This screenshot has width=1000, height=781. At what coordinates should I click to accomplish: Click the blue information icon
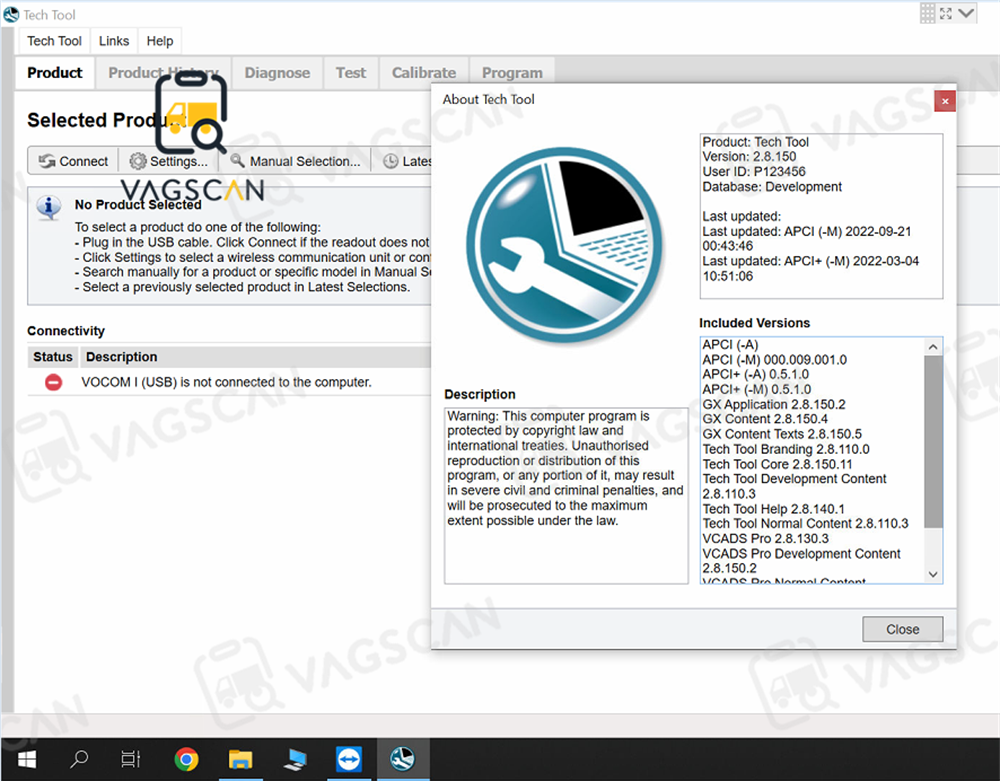[49, 207]
